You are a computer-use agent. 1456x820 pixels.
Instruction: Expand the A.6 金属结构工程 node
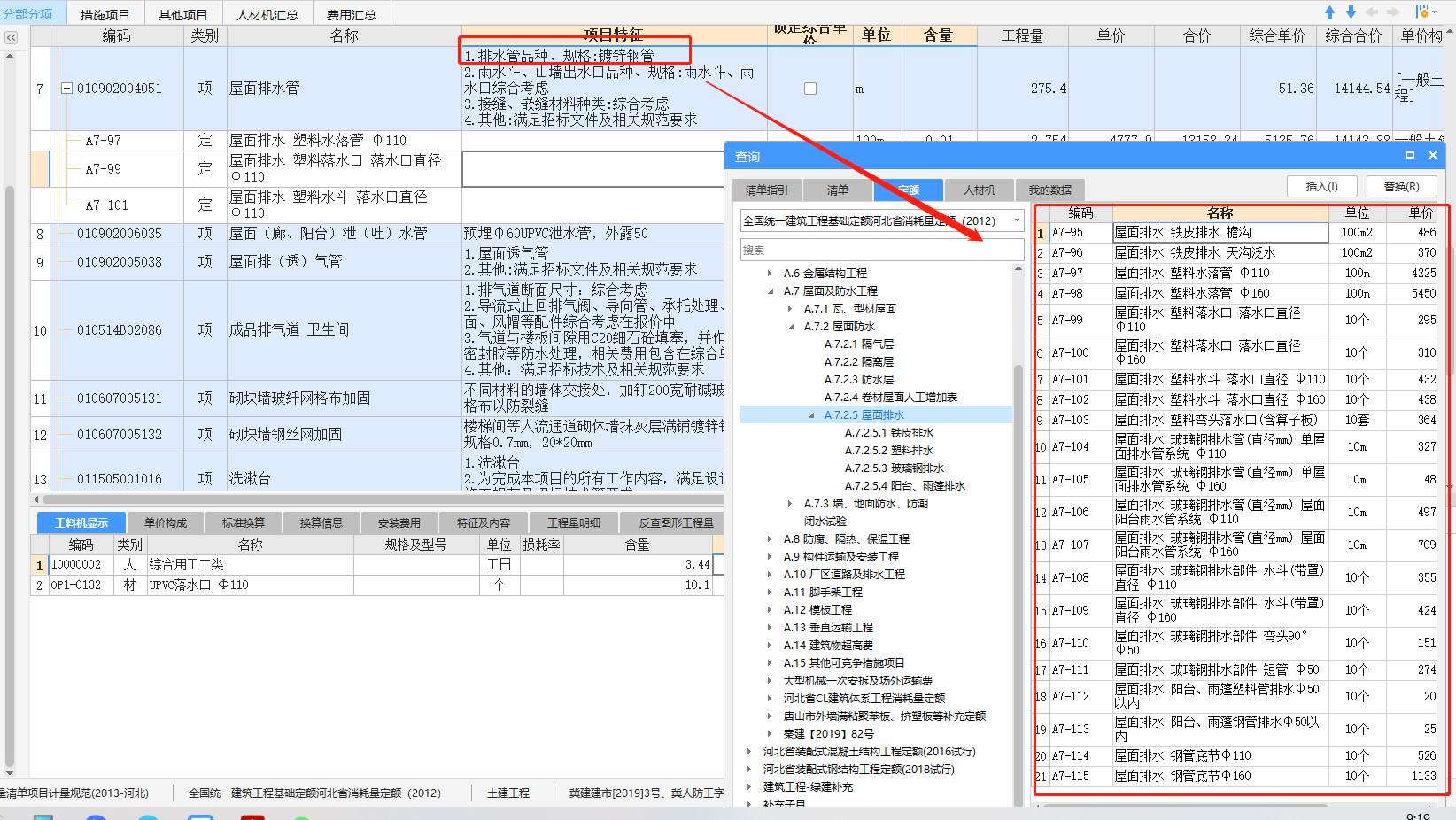769,274
